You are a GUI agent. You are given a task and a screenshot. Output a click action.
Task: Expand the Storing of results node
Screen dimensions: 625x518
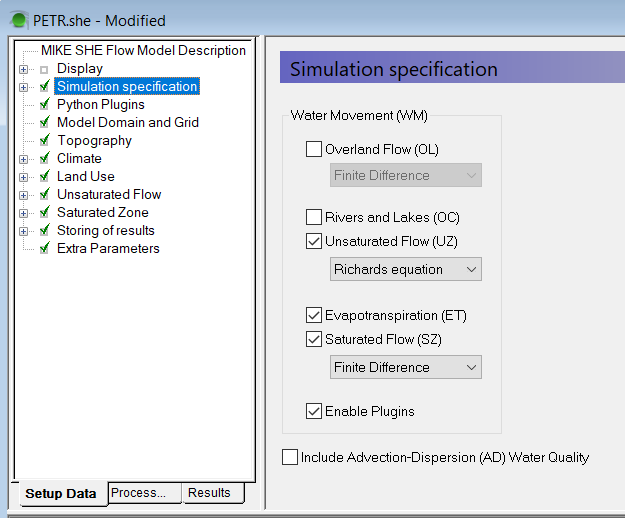pyautogui.click(x=23, y=231)
